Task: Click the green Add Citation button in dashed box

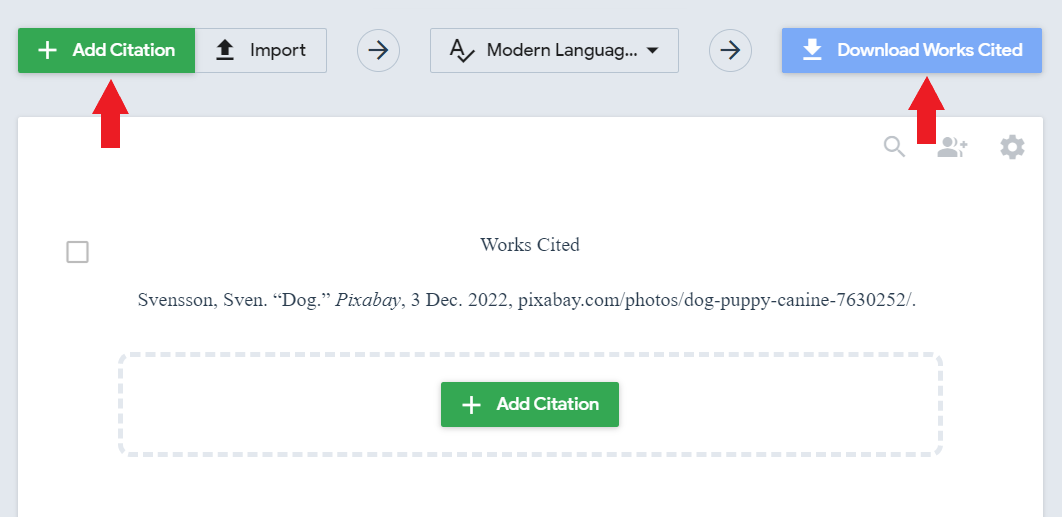Action: (x=530, y=405)
